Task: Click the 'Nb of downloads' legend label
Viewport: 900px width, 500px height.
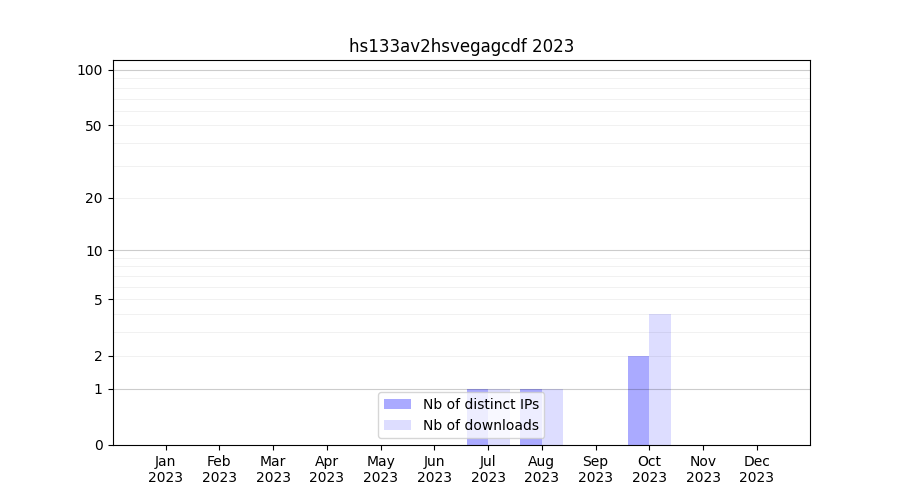Action: click(x=480, y=425)
